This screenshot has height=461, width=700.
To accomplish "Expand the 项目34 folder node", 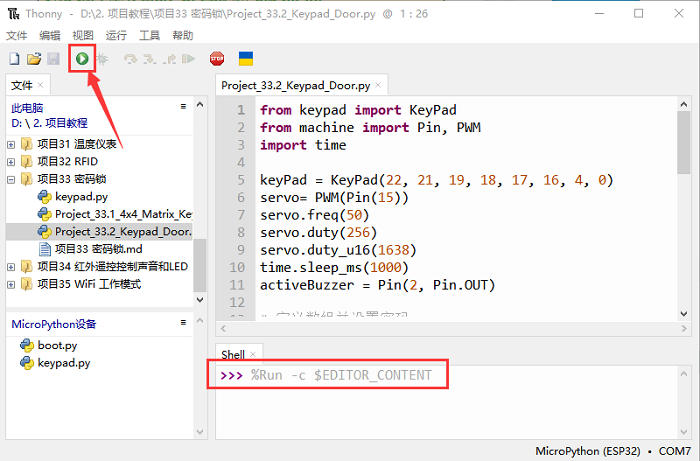I will coord(12,267).
